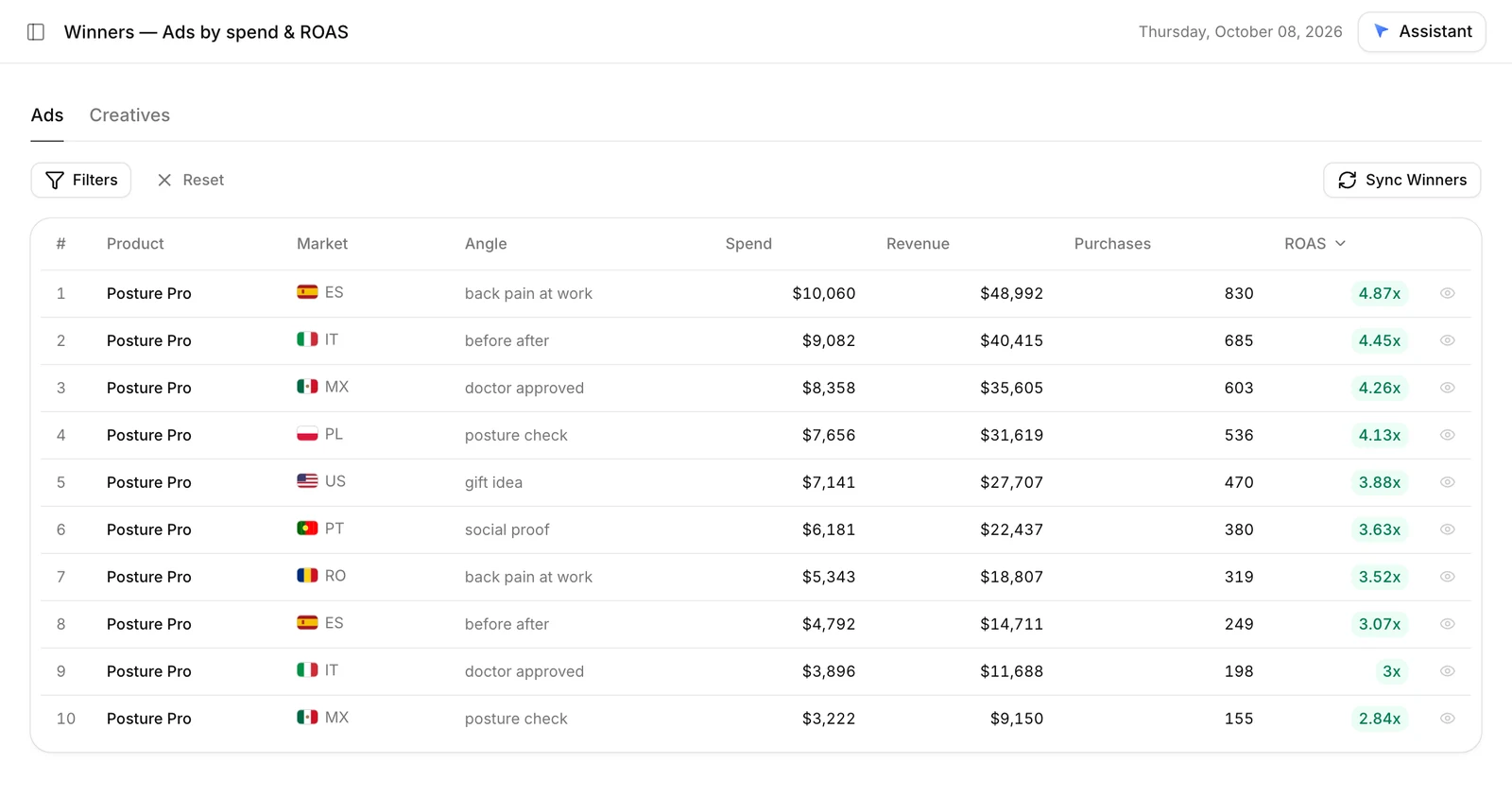Viewport: 1512px width, 798px height.
Task: Open the Assistant panel
Action: pyautogui.click(x=1421, y=31)
